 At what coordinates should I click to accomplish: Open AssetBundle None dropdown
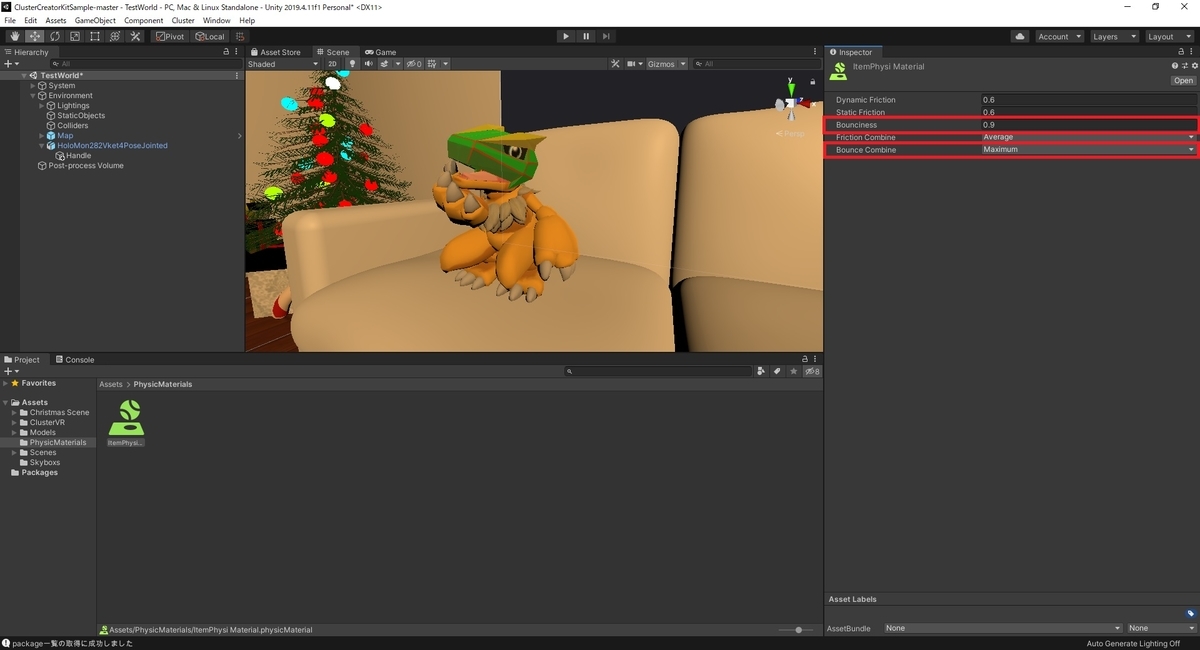[x=1002, y=628]
